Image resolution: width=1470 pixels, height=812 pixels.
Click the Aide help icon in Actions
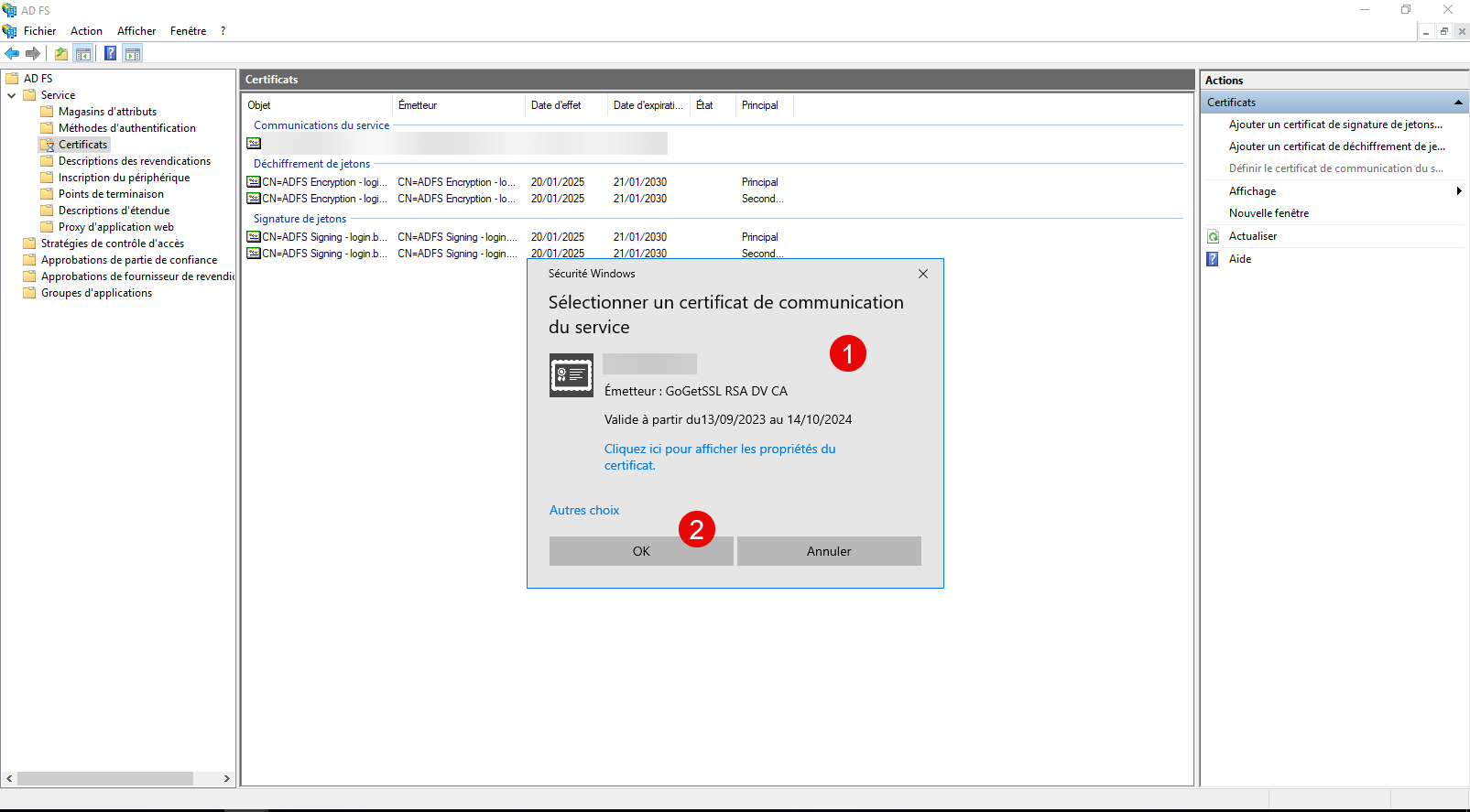(x=1213, y=259)
